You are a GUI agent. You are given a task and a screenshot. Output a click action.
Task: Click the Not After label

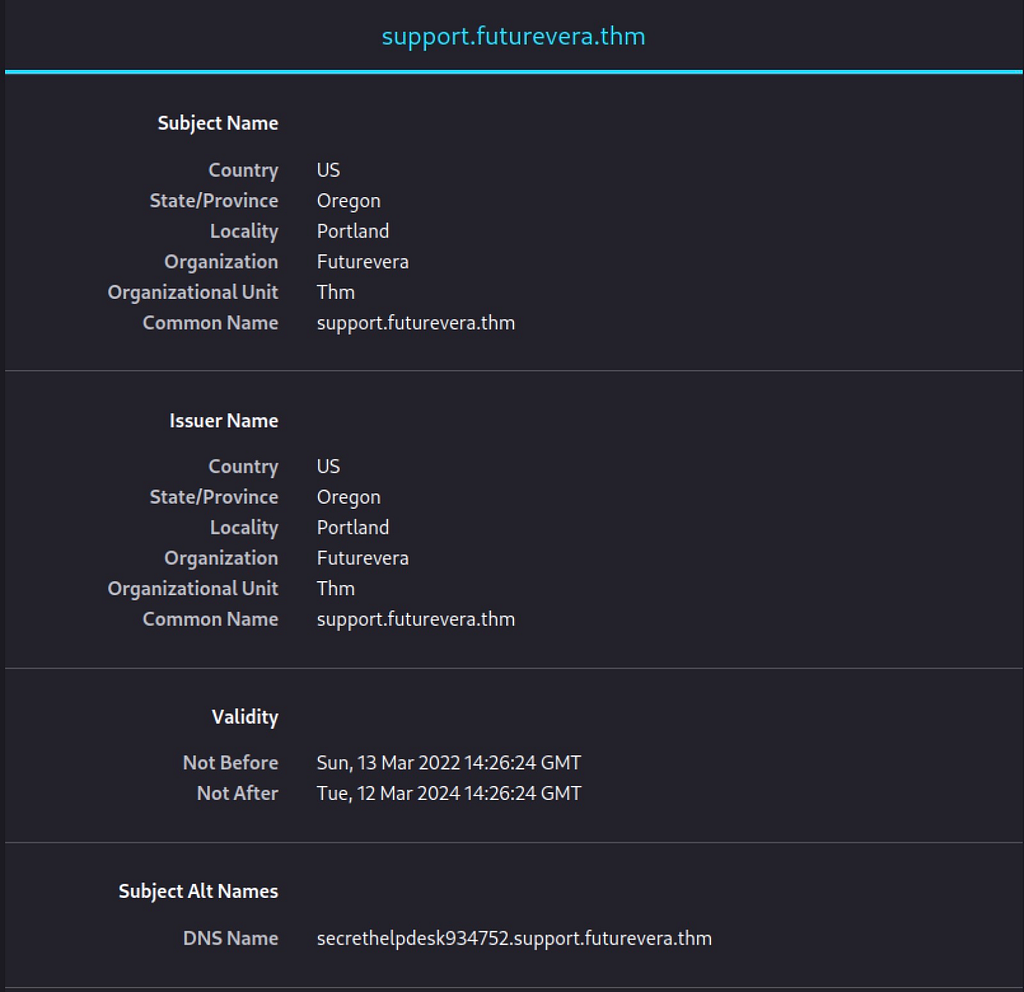238,793
